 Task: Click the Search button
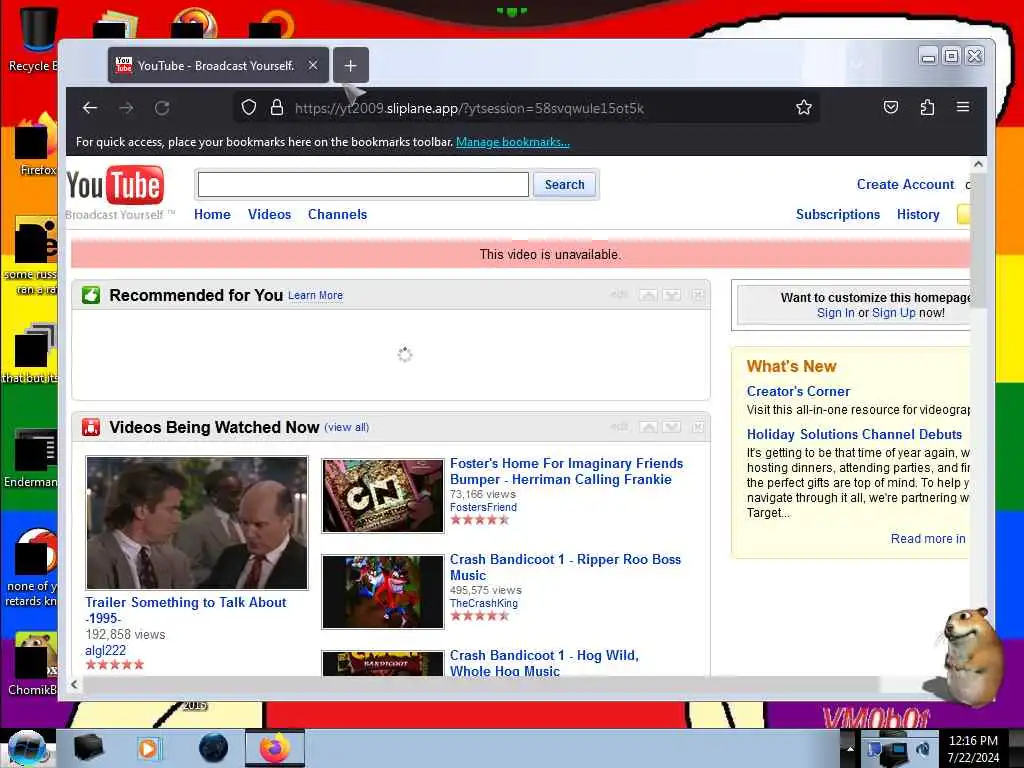pos(564,184)
